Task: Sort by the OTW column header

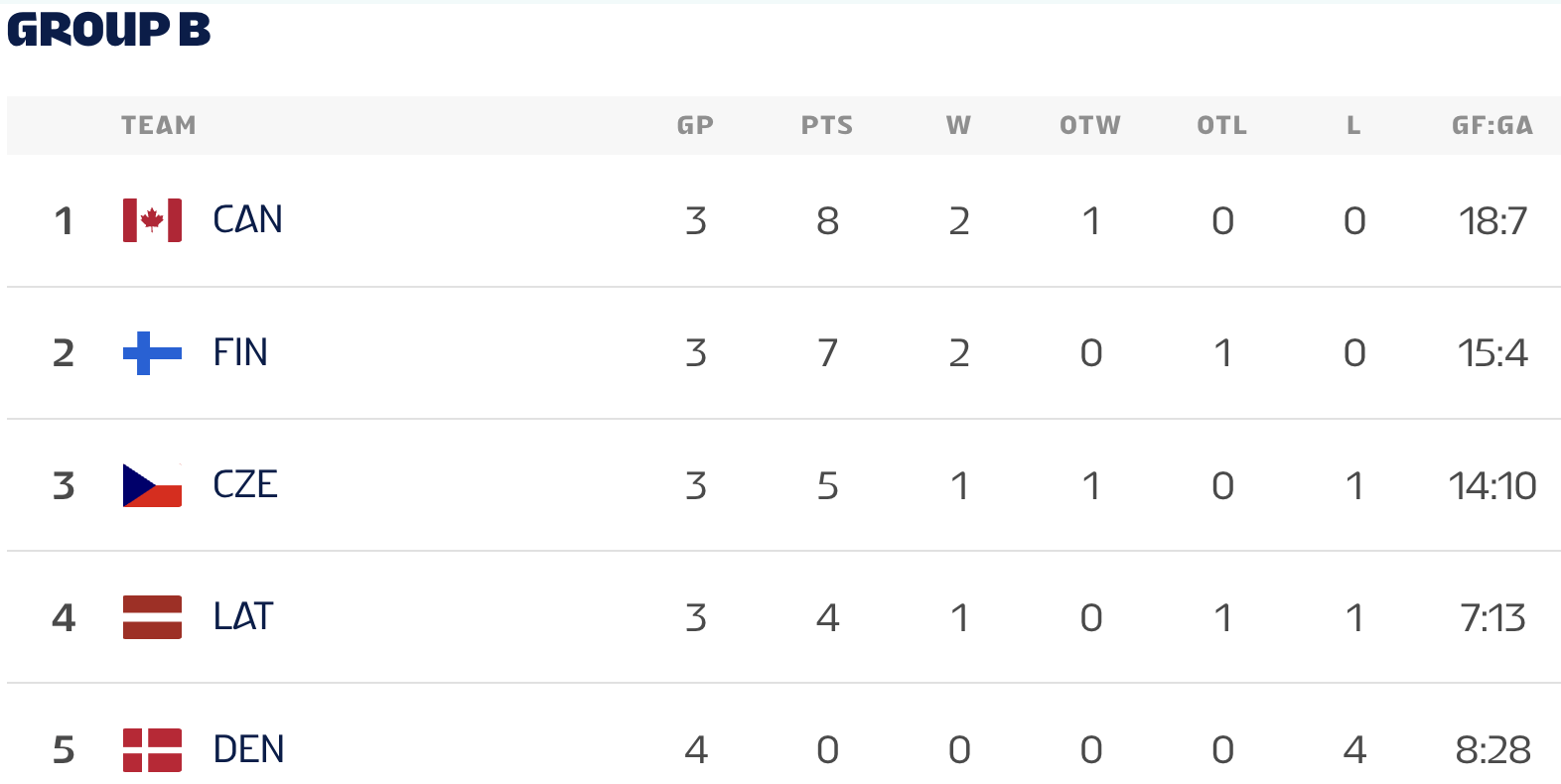Action: tap(1090, 126)
